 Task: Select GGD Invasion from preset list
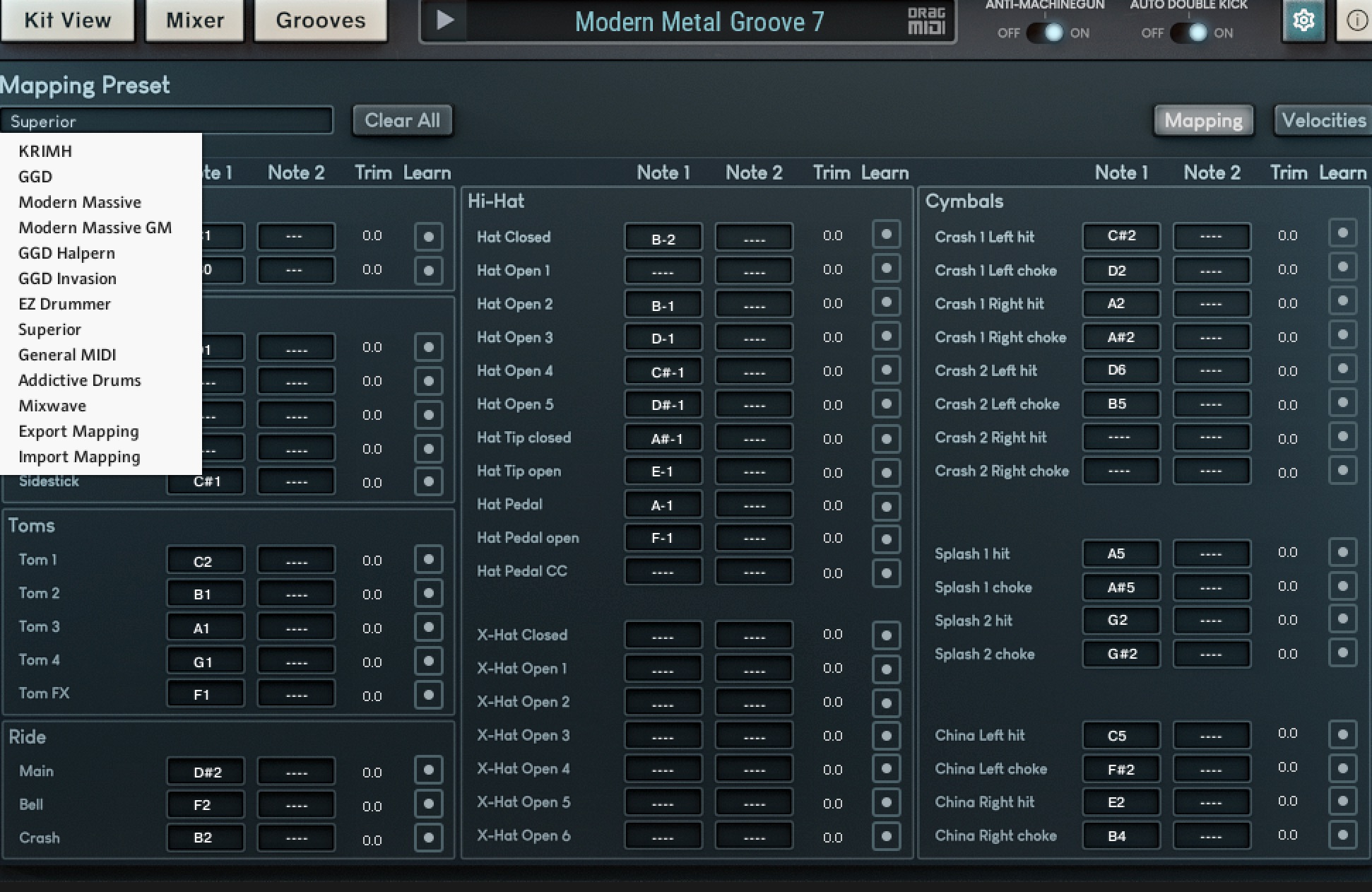click(x=67, y=278)
